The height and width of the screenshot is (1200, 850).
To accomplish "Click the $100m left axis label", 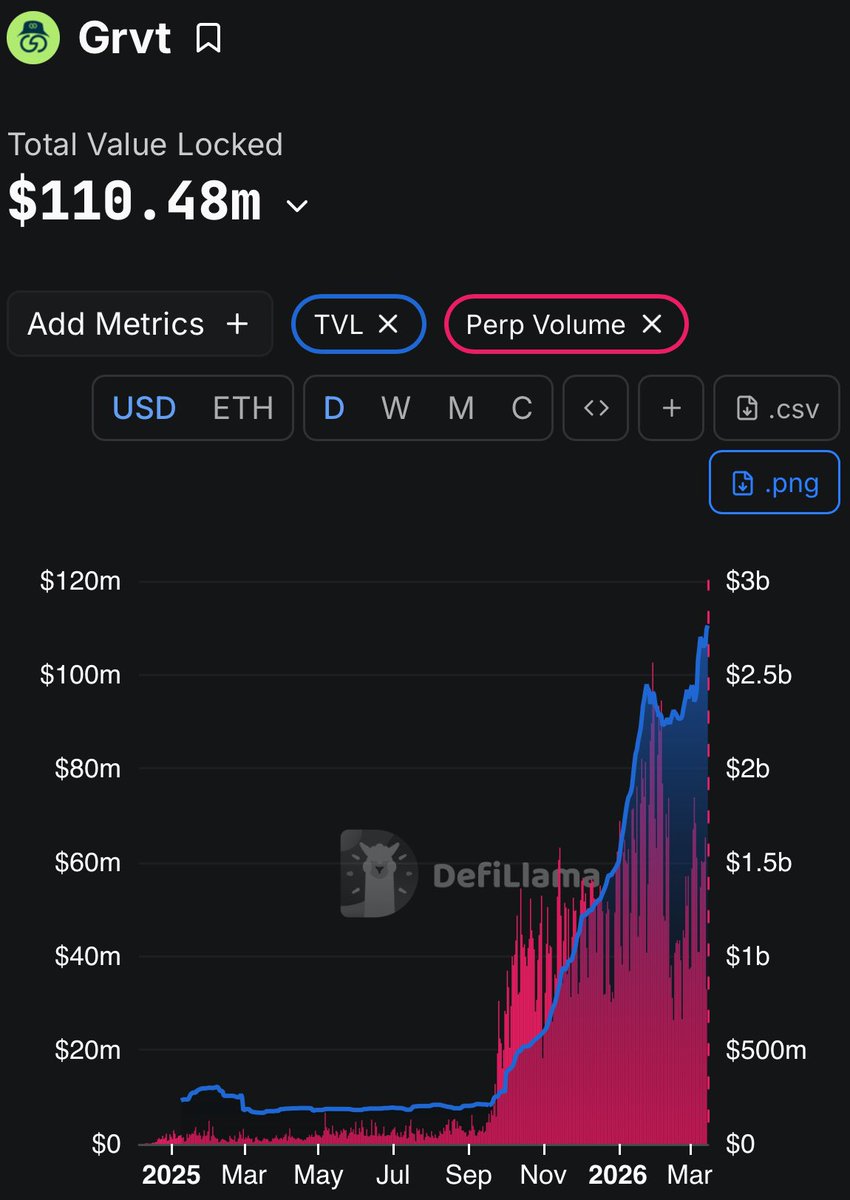I will pos(80,675).
